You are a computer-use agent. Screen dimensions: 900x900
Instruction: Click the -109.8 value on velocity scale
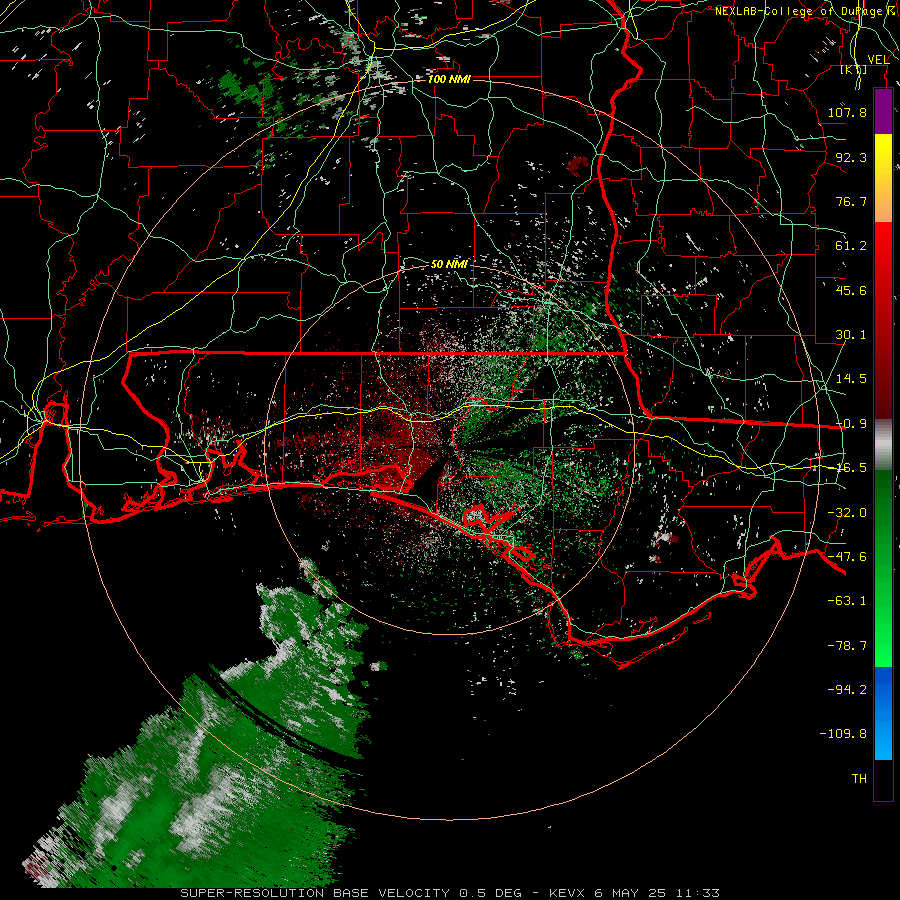click(x=843, y=734)
